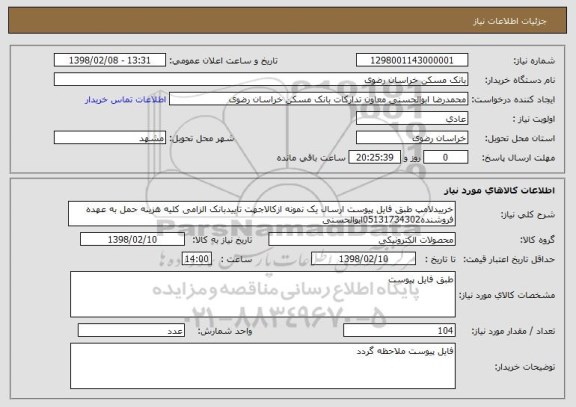Click the label 'مشخصات کالای مورد نیاز:'

pos(507,295)
